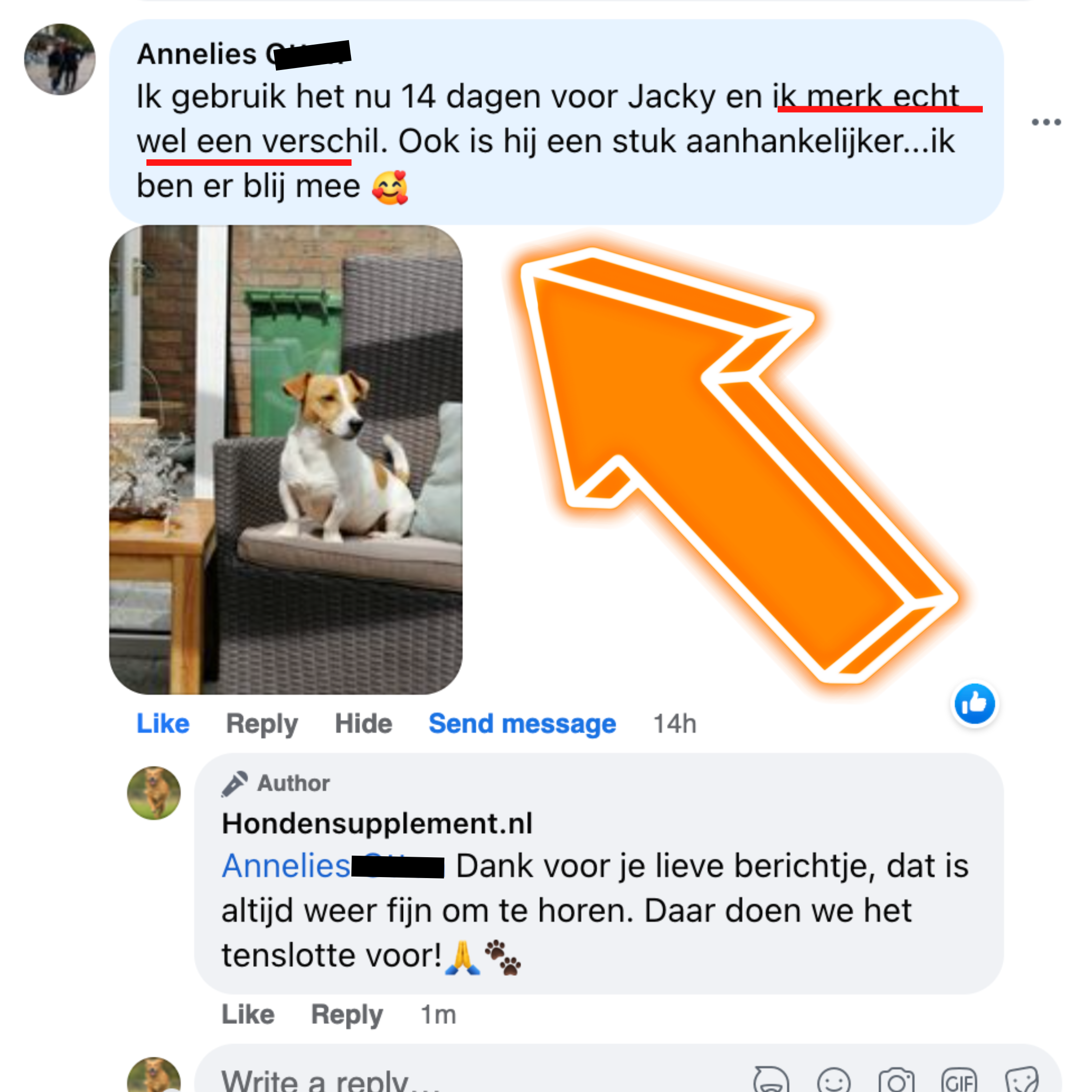
Task: Reply to the Hondensupplement.nl response
Action: coord(347,1015)
